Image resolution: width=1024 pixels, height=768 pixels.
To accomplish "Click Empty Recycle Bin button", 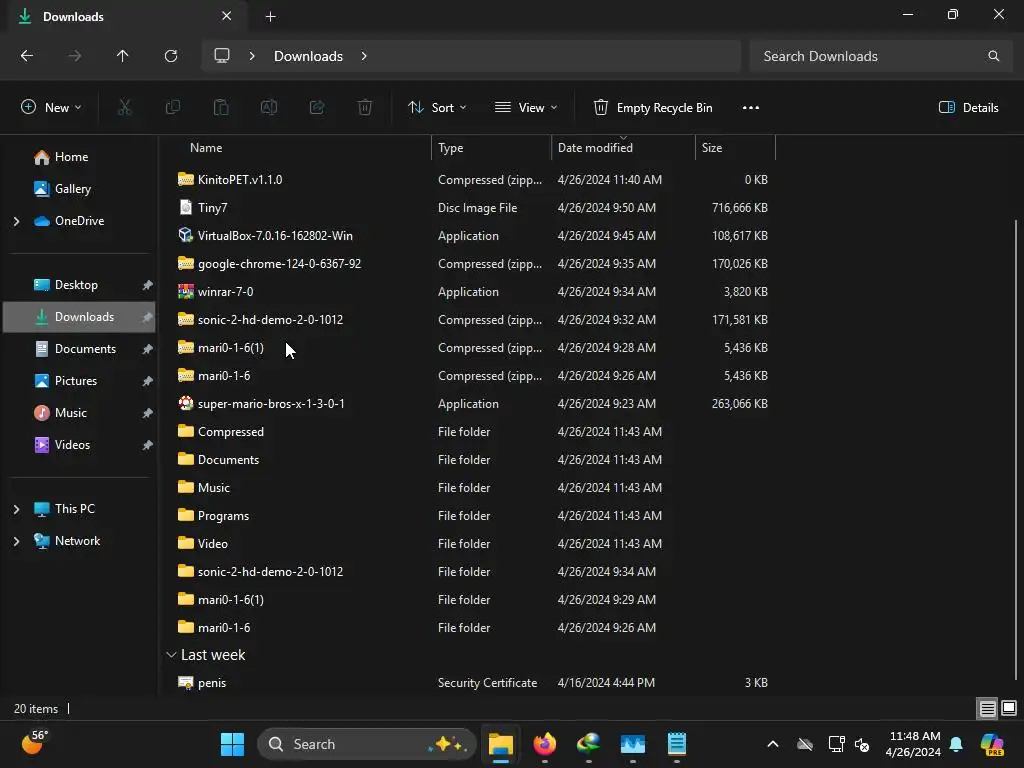I will pyautogui.click(x=652, y=108).
